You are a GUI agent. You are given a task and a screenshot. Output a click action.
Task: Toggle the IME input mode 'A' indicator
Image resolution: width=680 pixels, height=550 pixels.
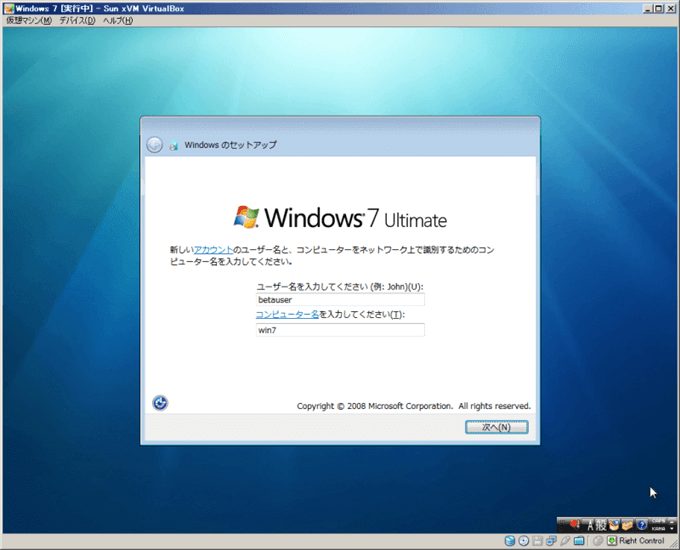point(591,524)
